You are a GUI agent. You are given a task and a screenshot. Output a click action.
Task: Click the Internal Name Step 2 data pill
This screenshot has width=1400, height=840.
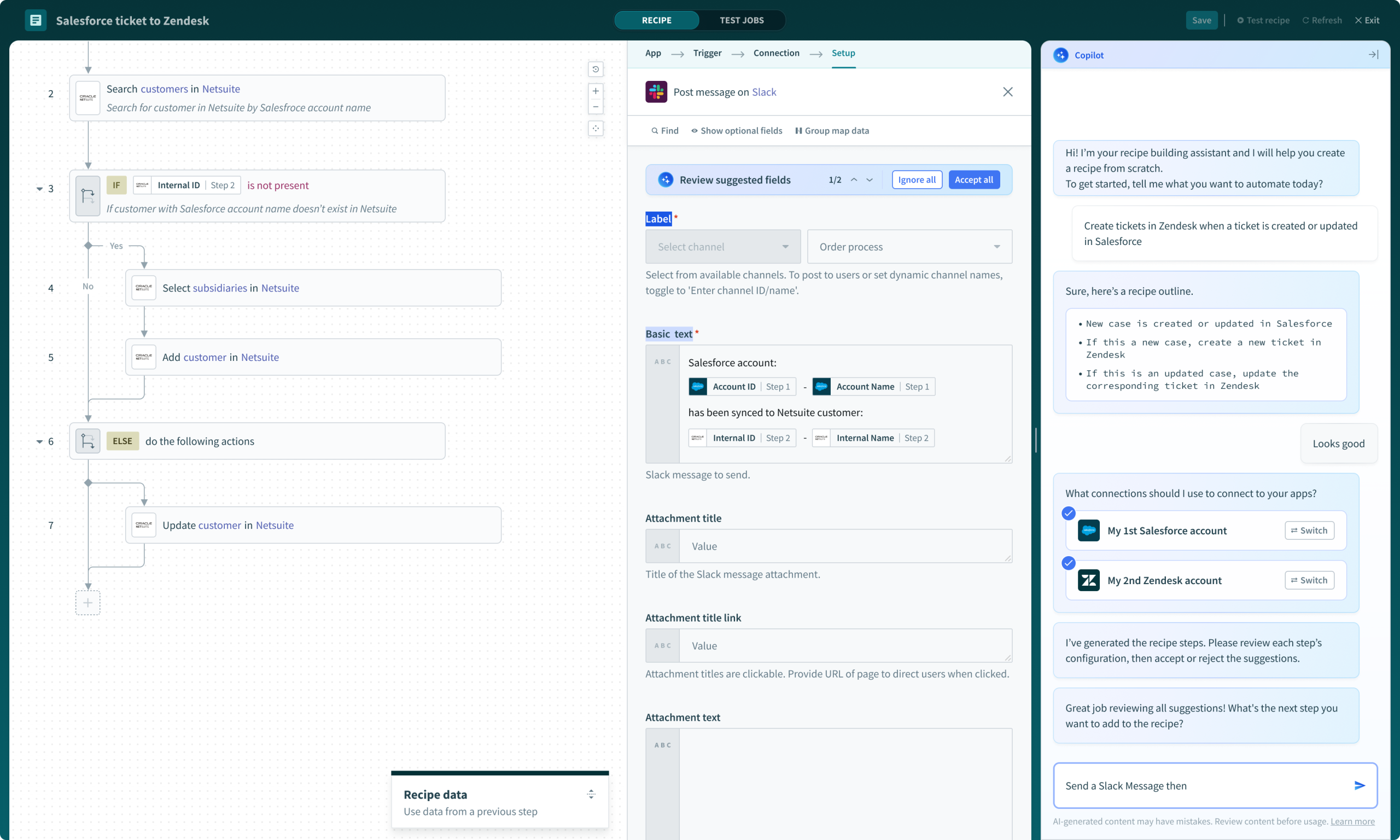pyautogui.click(x=873, y=438)
